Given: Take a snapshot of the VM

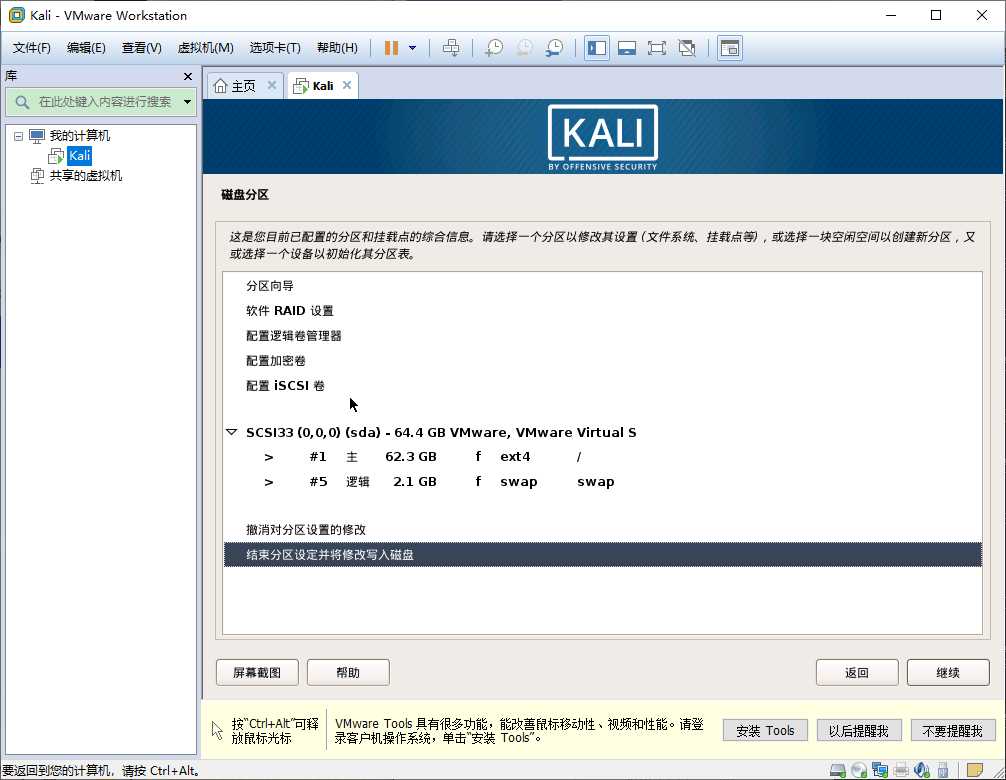Looking at the screenshot, I should tap(493, 48).
